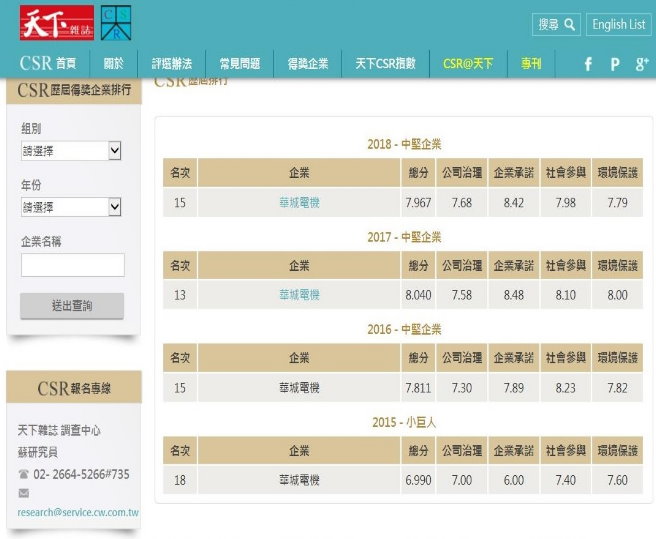The image size is (656, 539).
Task: Open the 天下雜誌 red logo
Action: click(57, 23)
